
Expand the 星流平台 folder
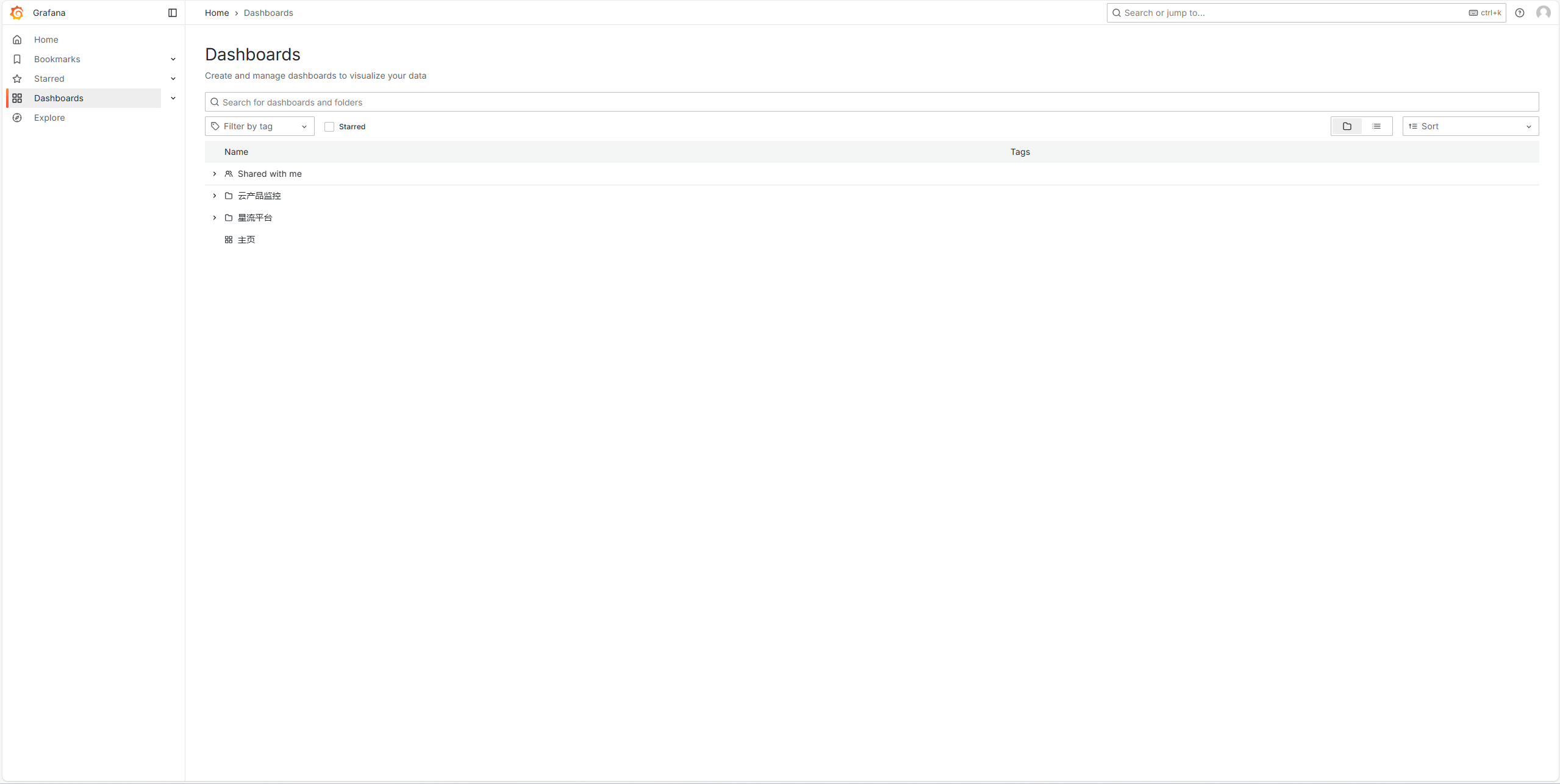tap(215, 218)
